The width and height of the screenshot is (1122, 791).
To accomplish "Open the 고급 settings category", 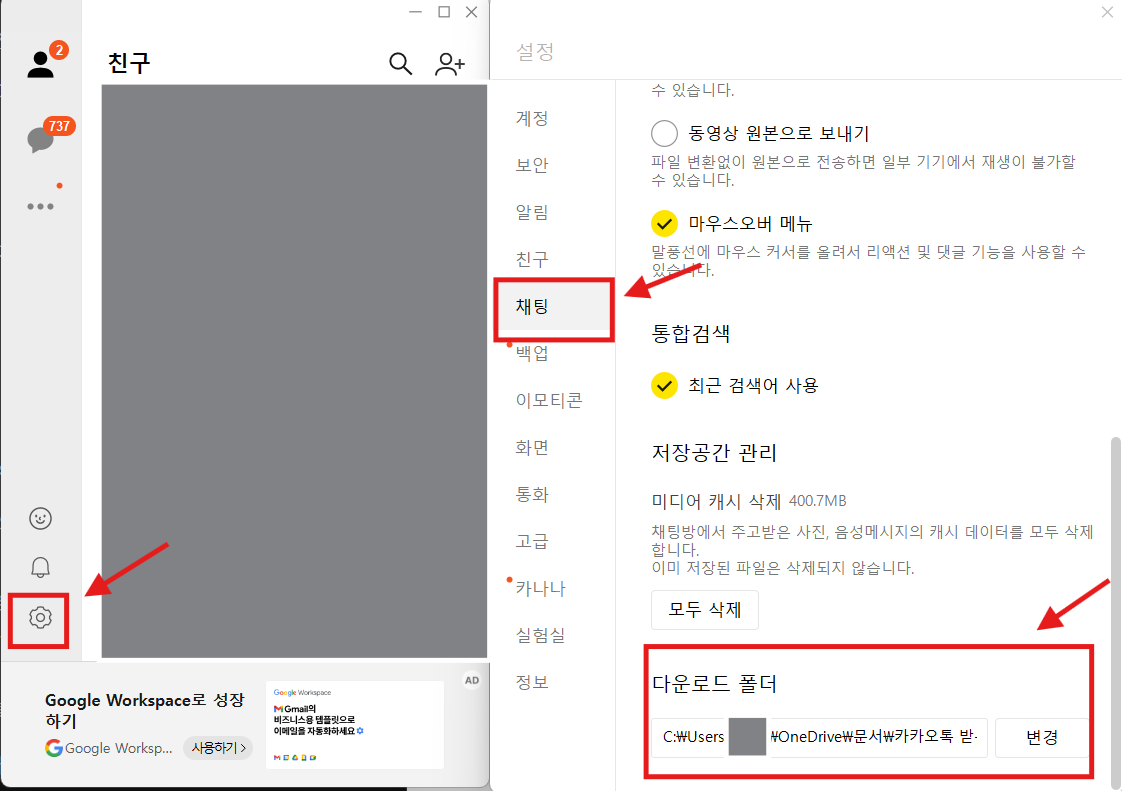I will pyautogui.click(x=532, y=541).
